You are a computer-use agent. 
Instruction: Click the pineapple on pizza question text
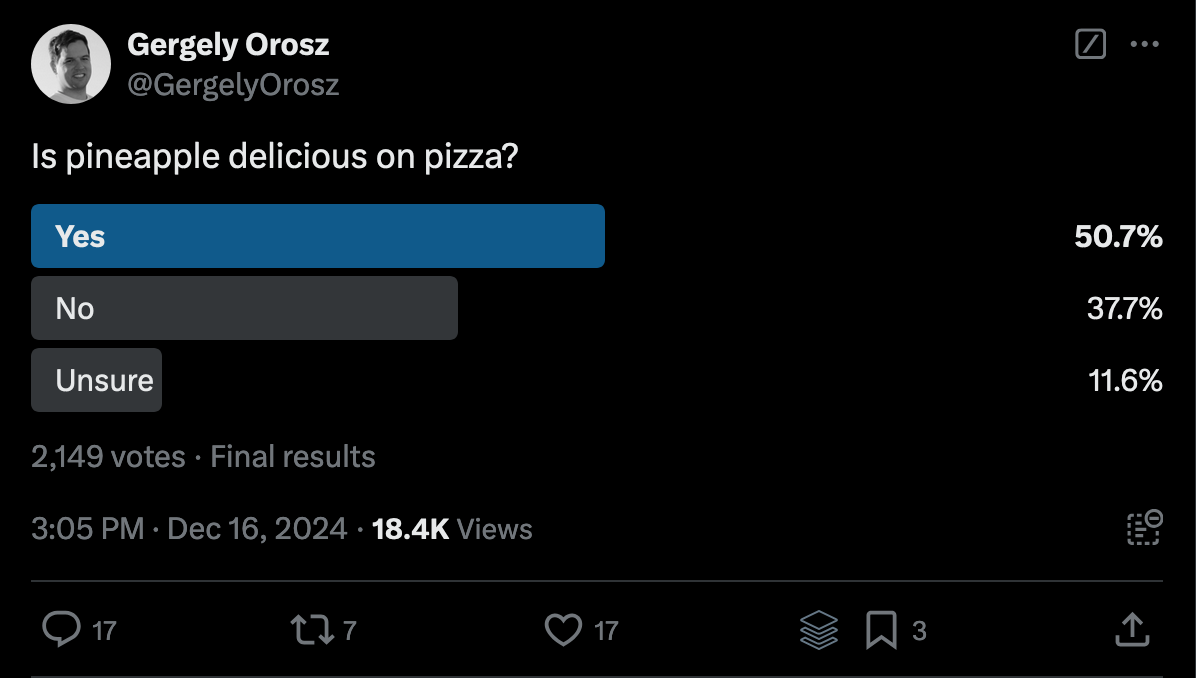tap(275, 157)
